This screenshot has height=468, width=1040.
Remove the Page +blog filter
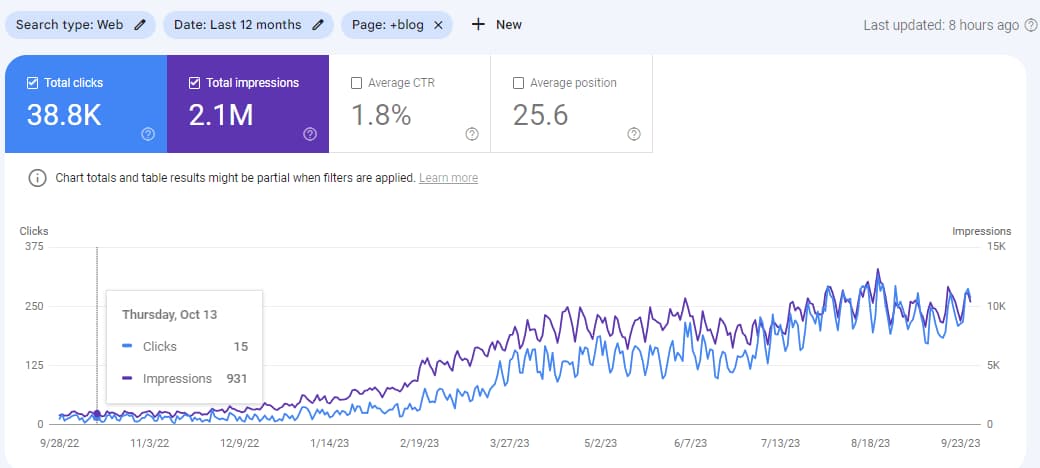click(x=438, y=25)
